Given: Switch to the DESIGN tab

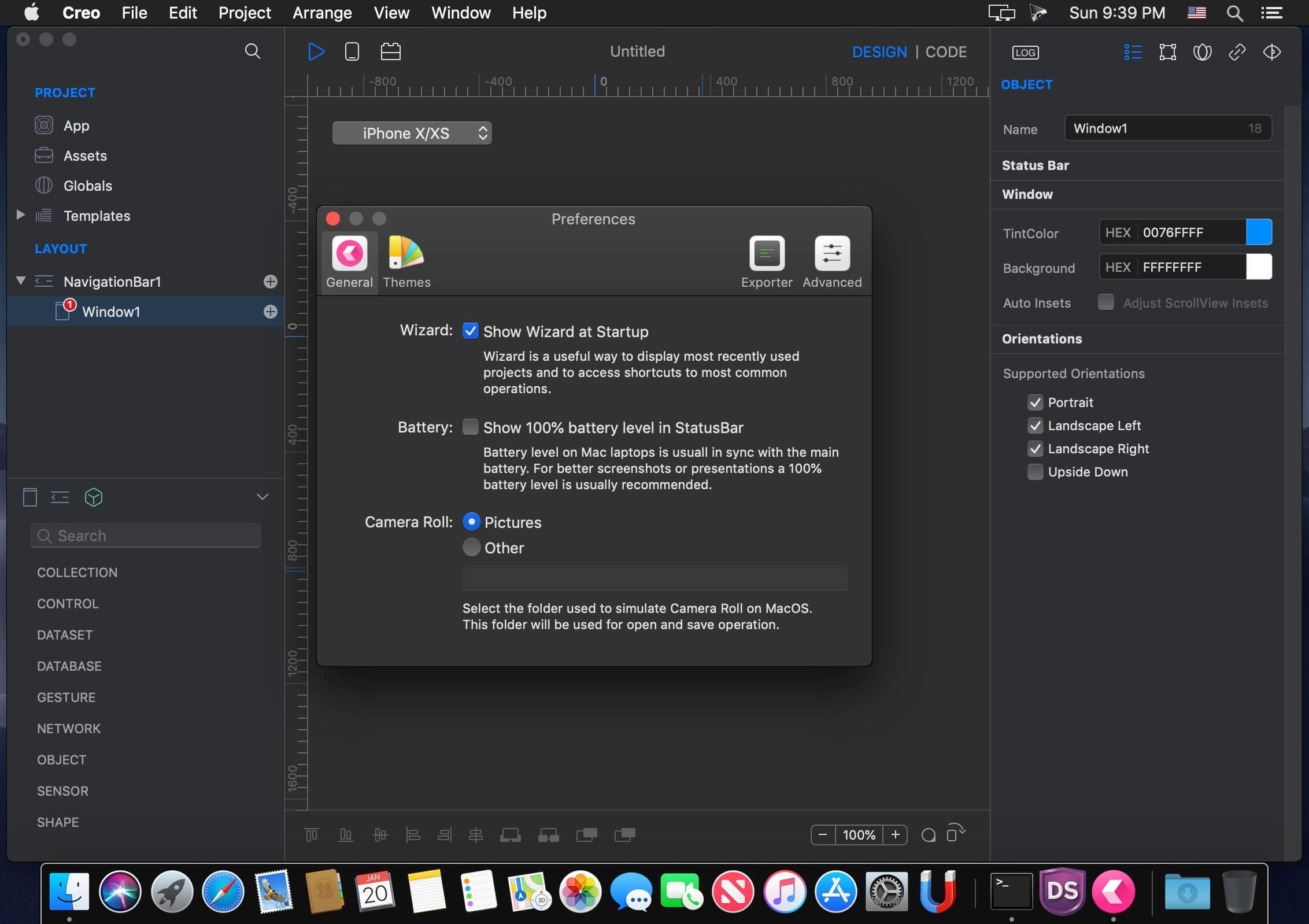Looking at the screenshot, I should tap(879, 52).
